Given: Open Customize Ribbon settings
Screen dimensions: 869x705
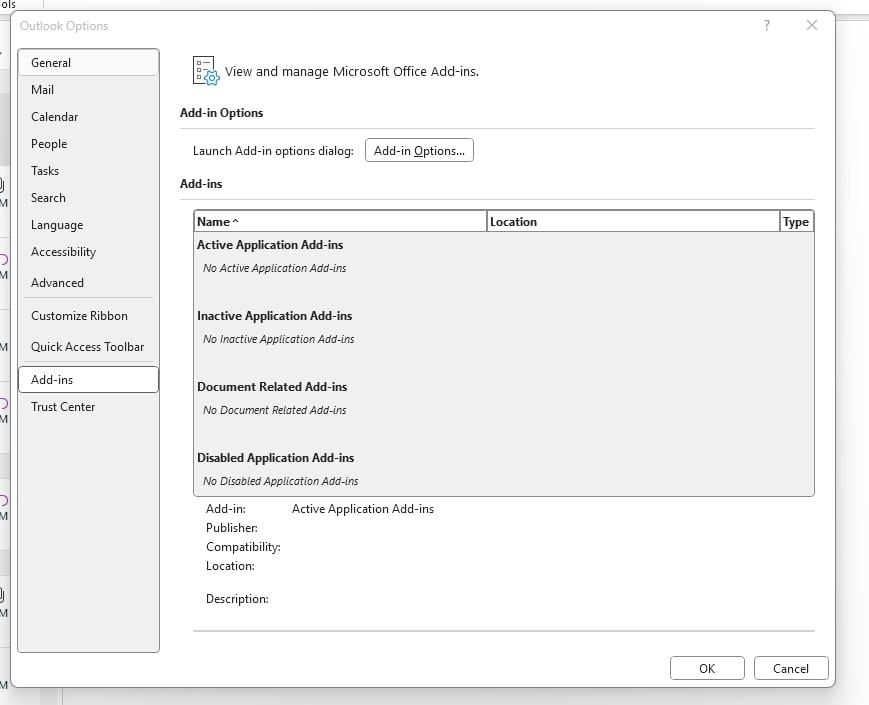Looking at the screenshot, I should point(88,316).
